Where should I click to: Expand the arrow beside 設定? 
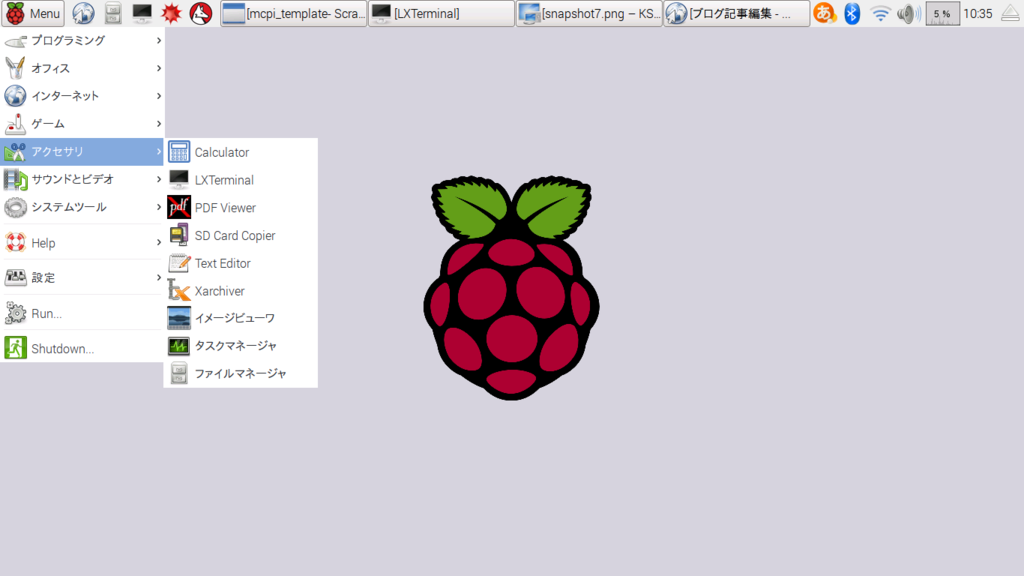coord(159,278)
